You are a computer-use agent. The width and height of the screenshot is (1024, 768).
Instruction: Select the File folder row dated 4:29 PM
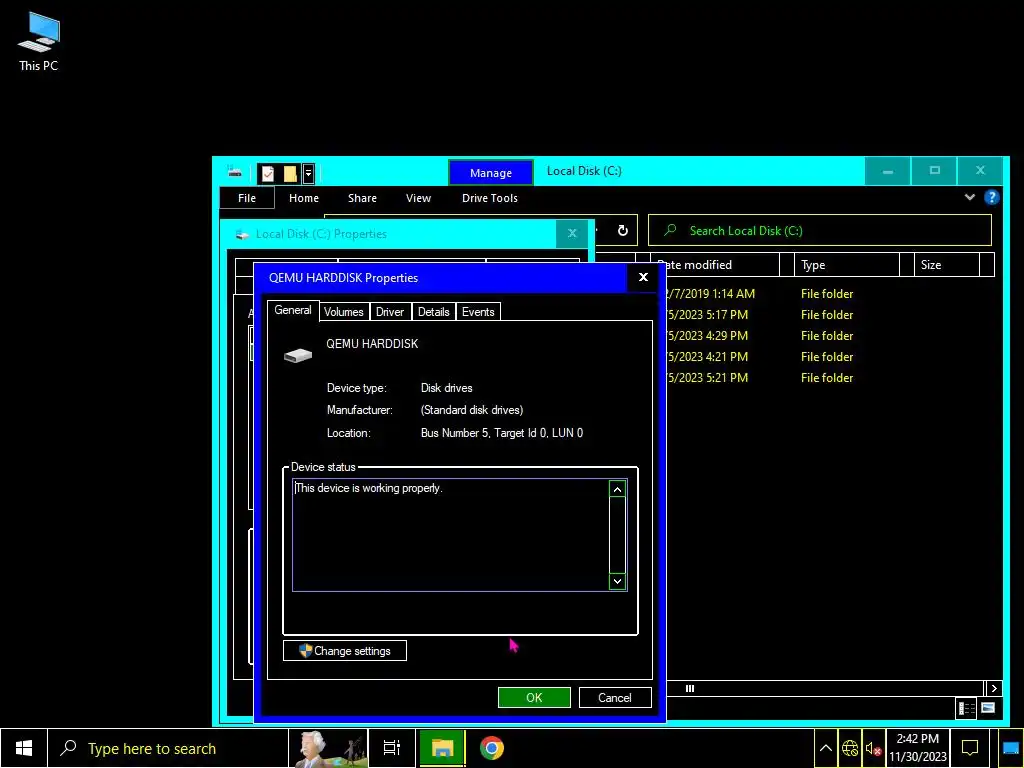pos(826,336)
